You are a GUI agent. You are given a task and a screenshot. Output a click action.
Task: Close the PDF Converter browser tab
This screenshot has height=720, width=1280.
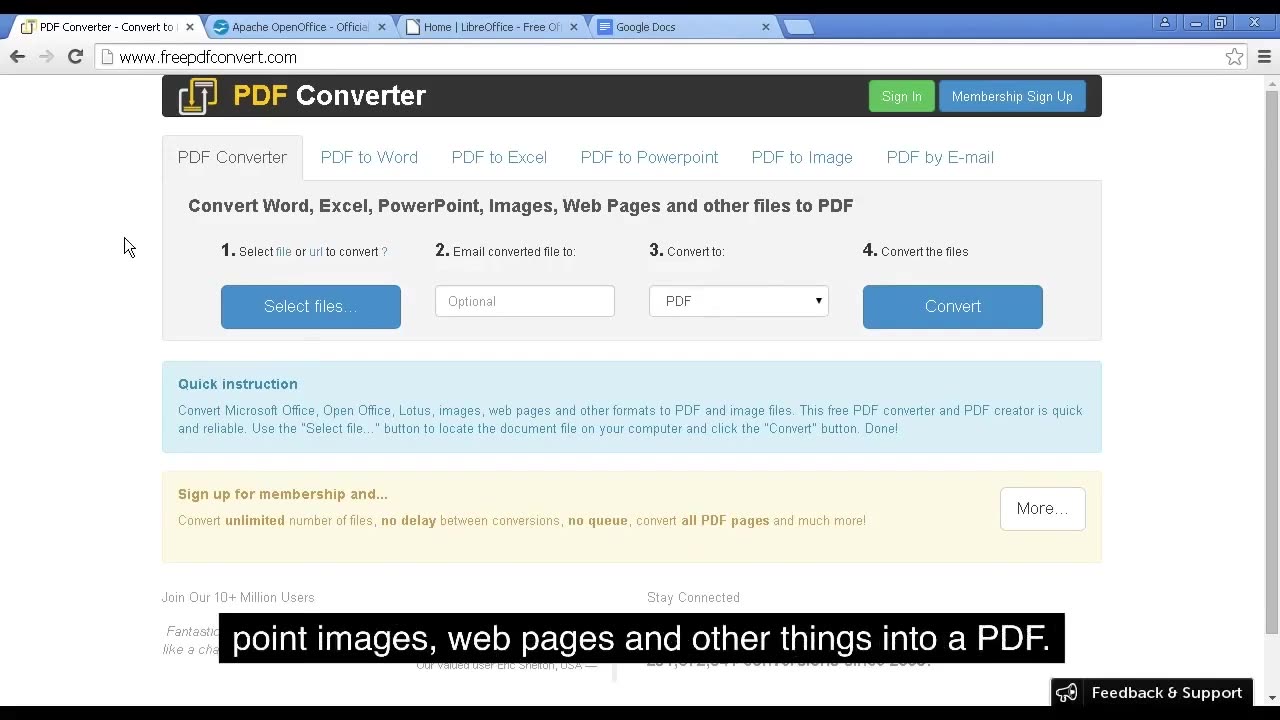pyautogui.click(x=189, y=27)
